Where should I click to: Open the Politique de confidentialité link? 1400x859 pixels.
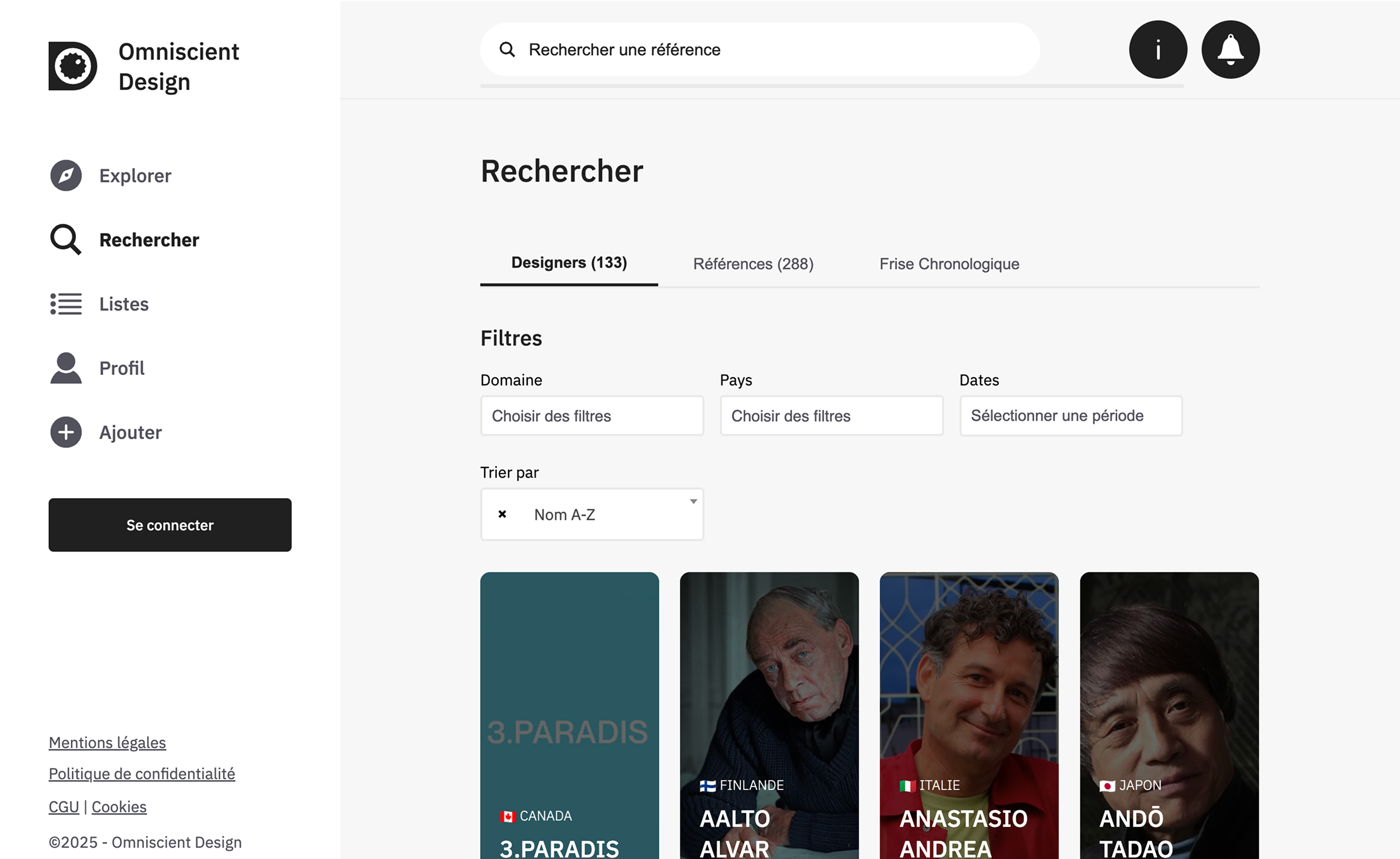142,774
